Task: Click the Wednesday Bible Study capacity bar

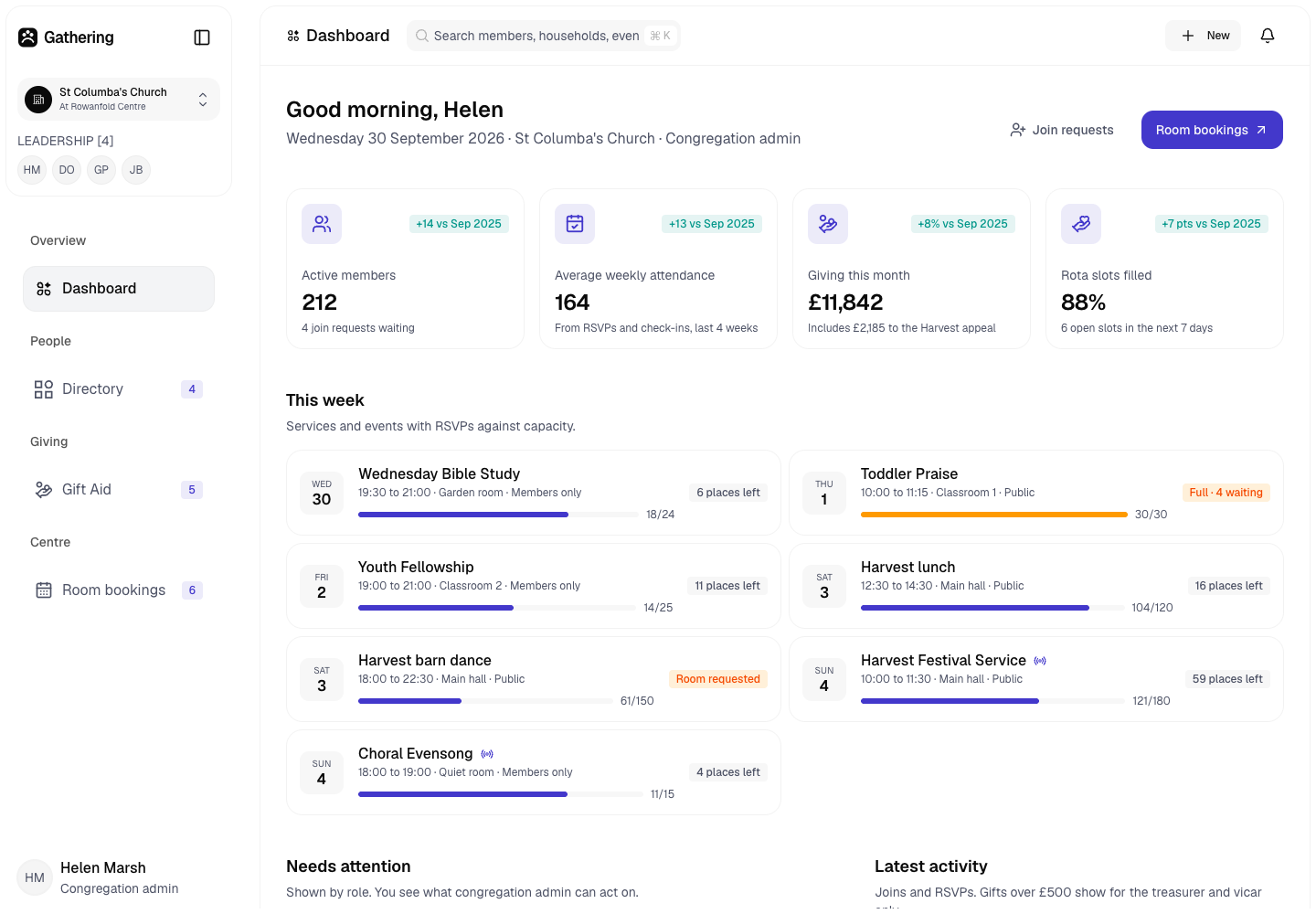Action: pos(498,515)
